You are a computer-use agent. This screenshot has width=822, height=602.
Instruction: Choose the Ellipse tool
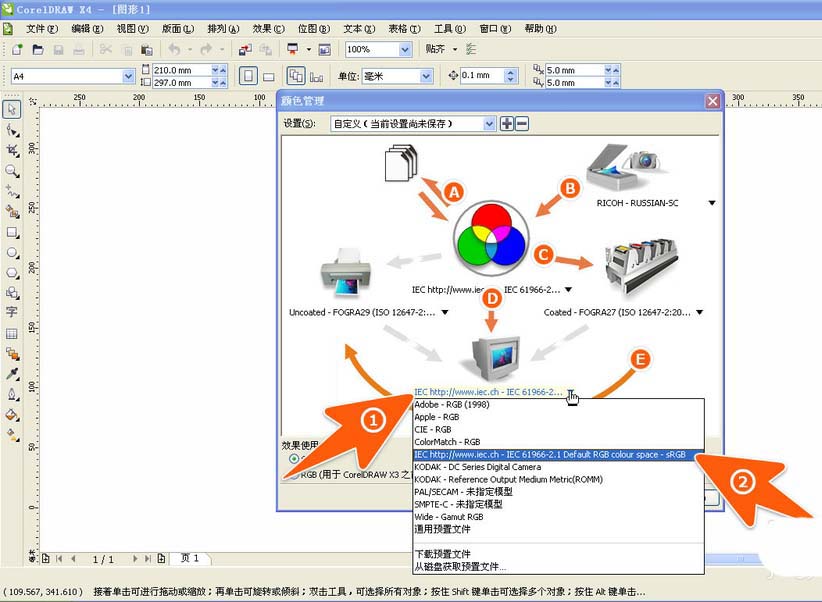tap(12, 252)
